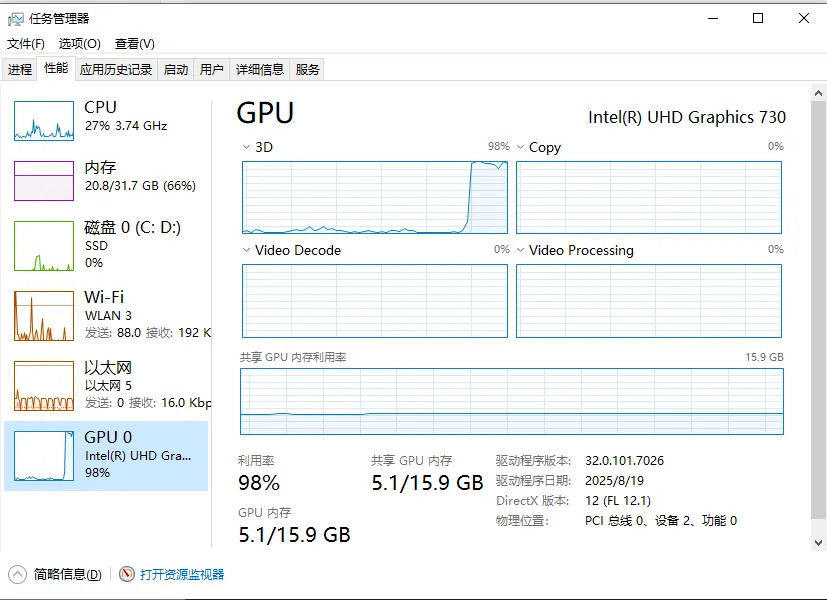Open the 文件(F) menu
Image resolution: width=827 pixels, height=600 pixels.
coord(26,44)
